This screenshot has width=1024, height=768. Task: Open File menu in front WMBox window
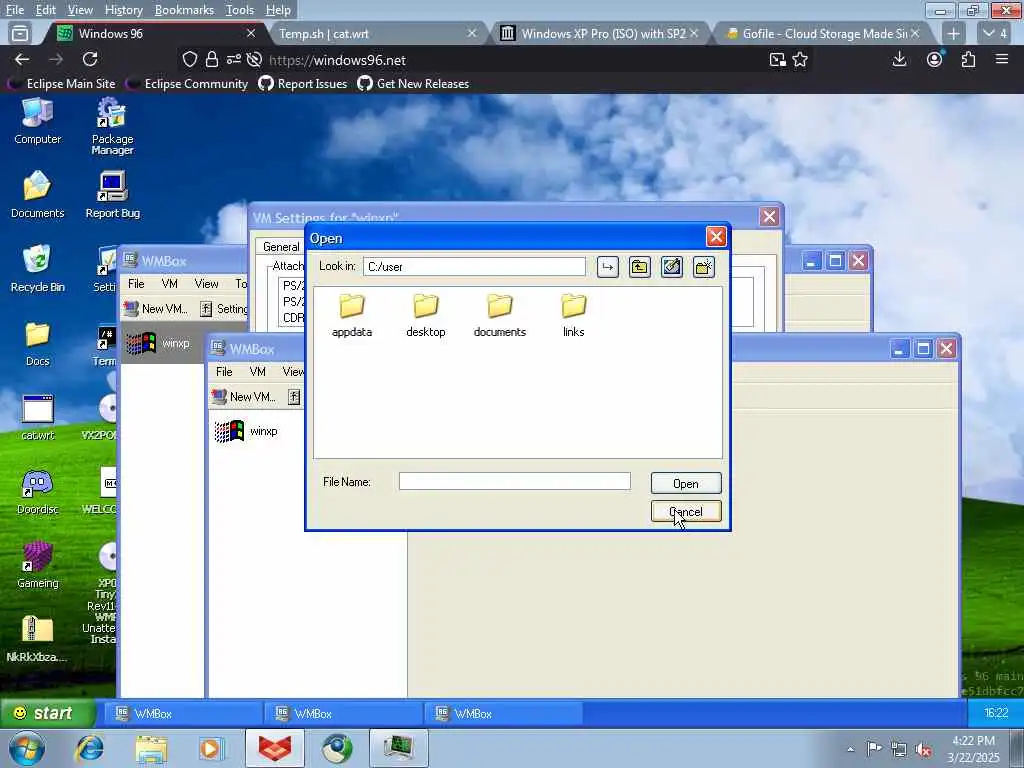click(x=224, y=372)
